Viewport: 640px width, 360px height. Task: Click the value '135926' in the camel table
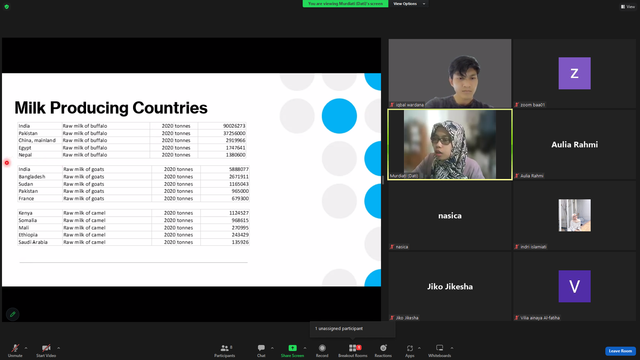tap(240, 242)
